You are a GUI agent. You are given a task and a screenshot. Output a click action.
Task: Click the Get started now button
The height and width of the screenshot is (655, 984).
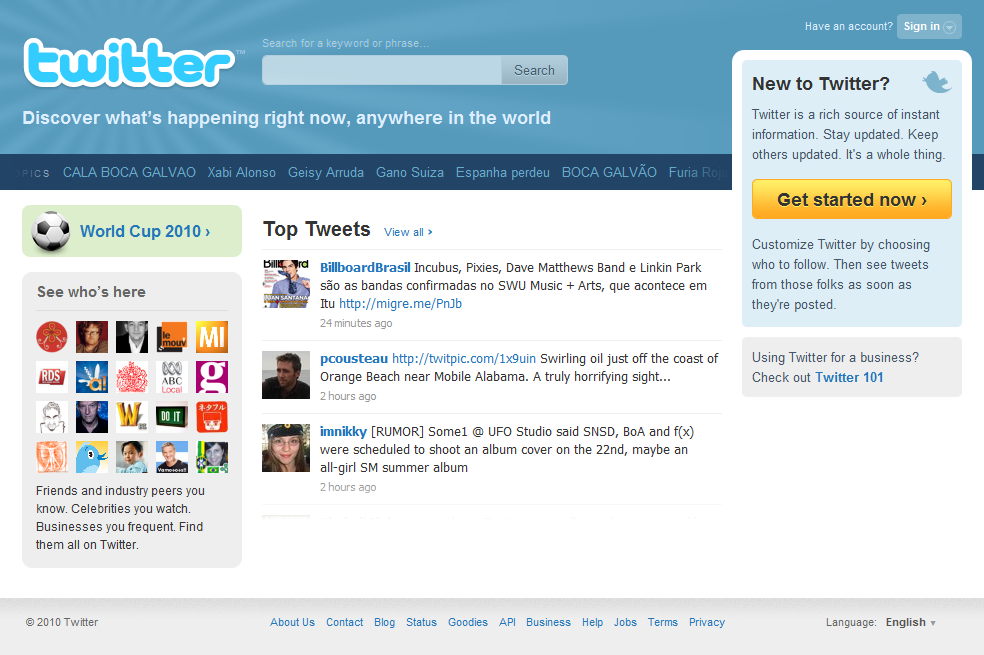(x=852, y=200)
